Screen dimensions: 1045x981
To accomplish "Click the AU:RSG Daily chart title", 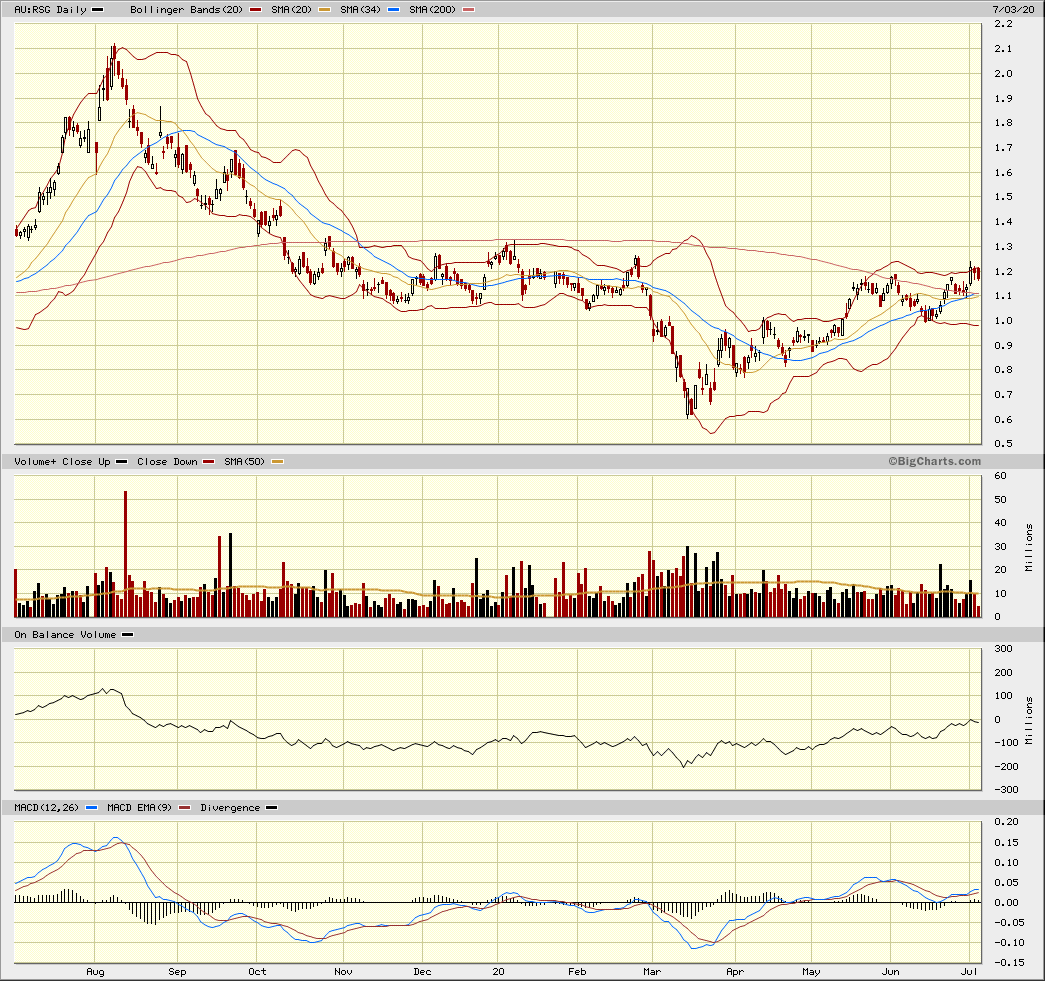I will 51,9.
